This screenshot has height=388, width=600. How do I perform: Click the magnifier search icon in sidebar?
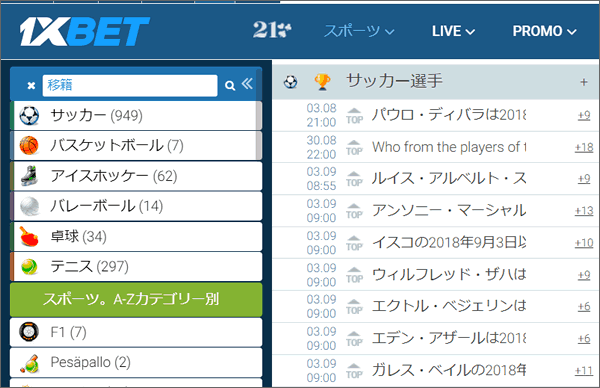(x=230, y=85)
